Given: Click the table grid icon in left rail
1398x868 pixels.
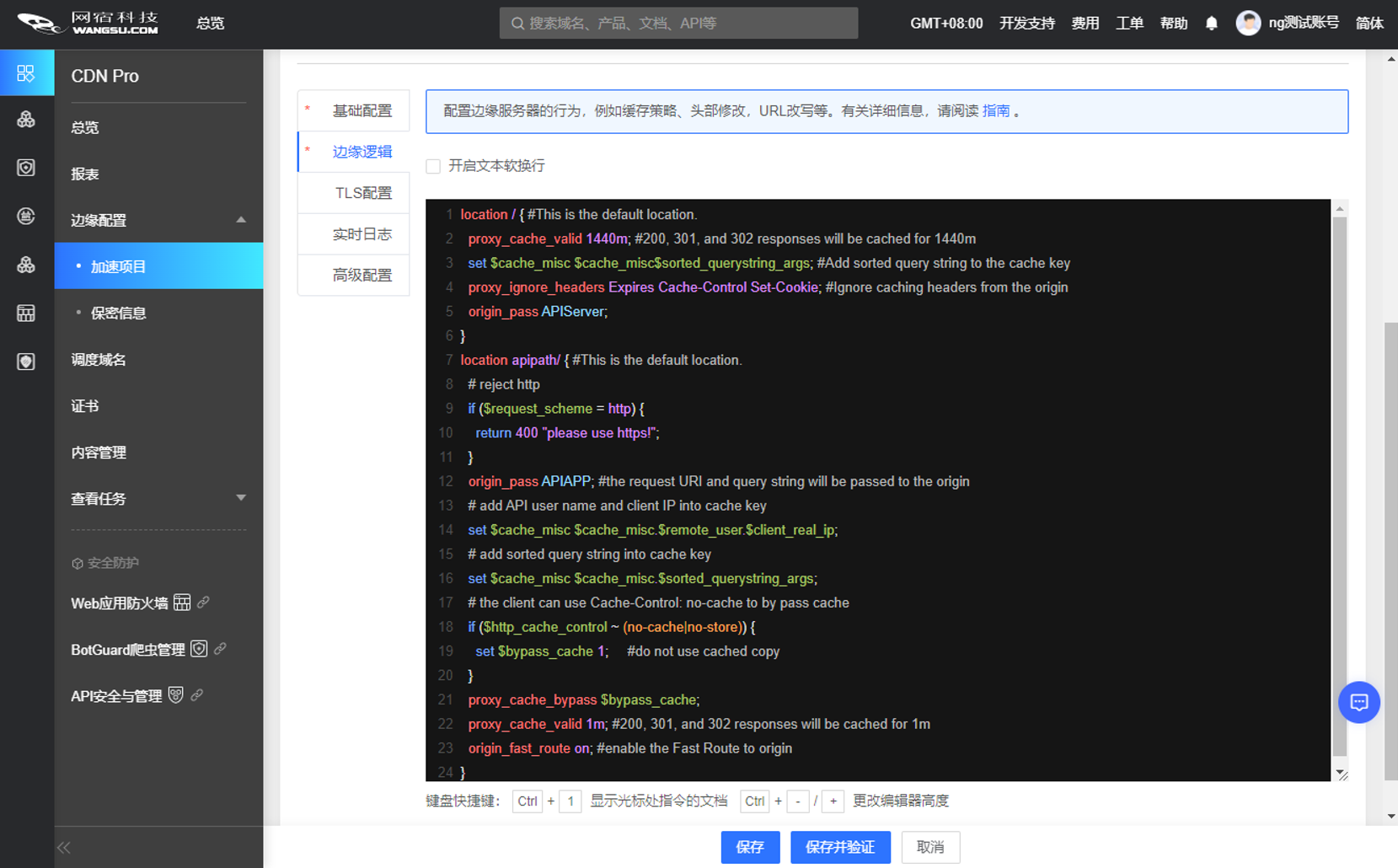Looking at the screenshot, I should pyautogui.click(x=26, y=313).
